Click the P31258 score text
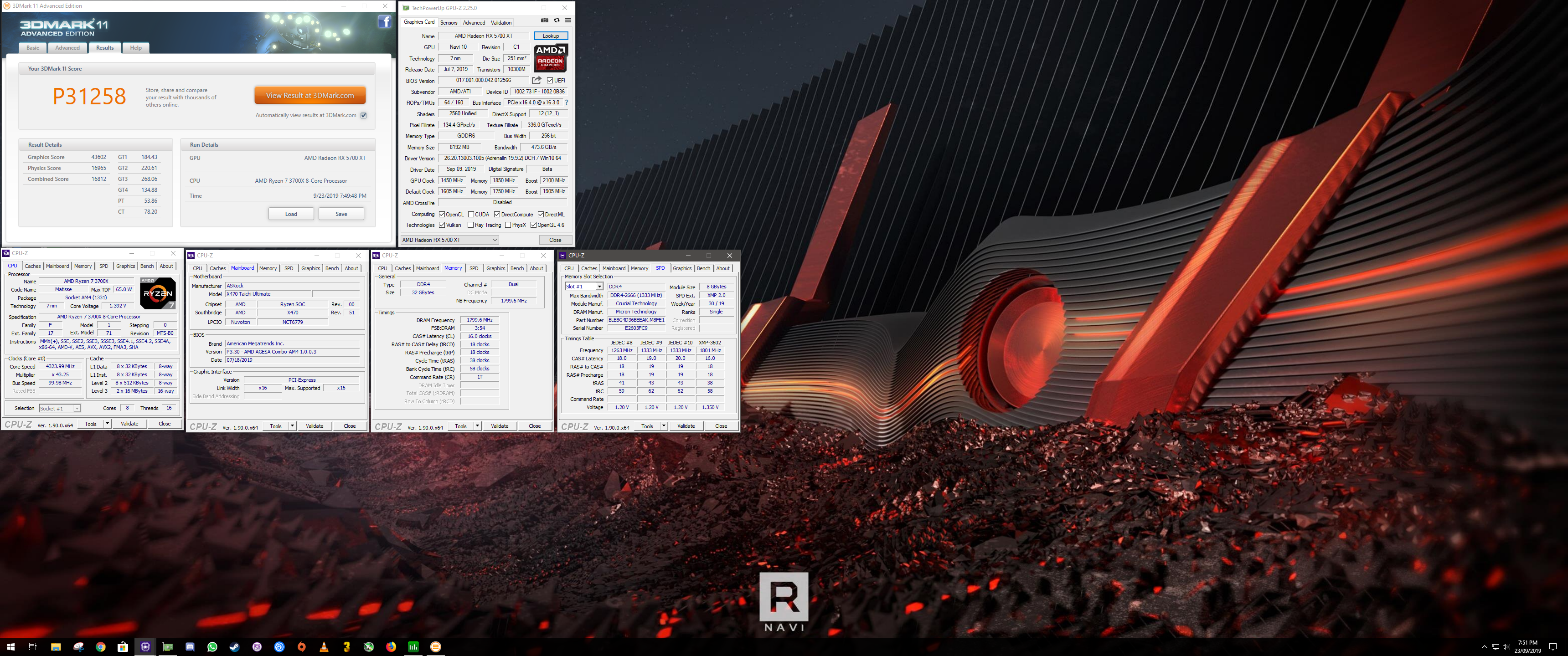 (x=89, y=96)
